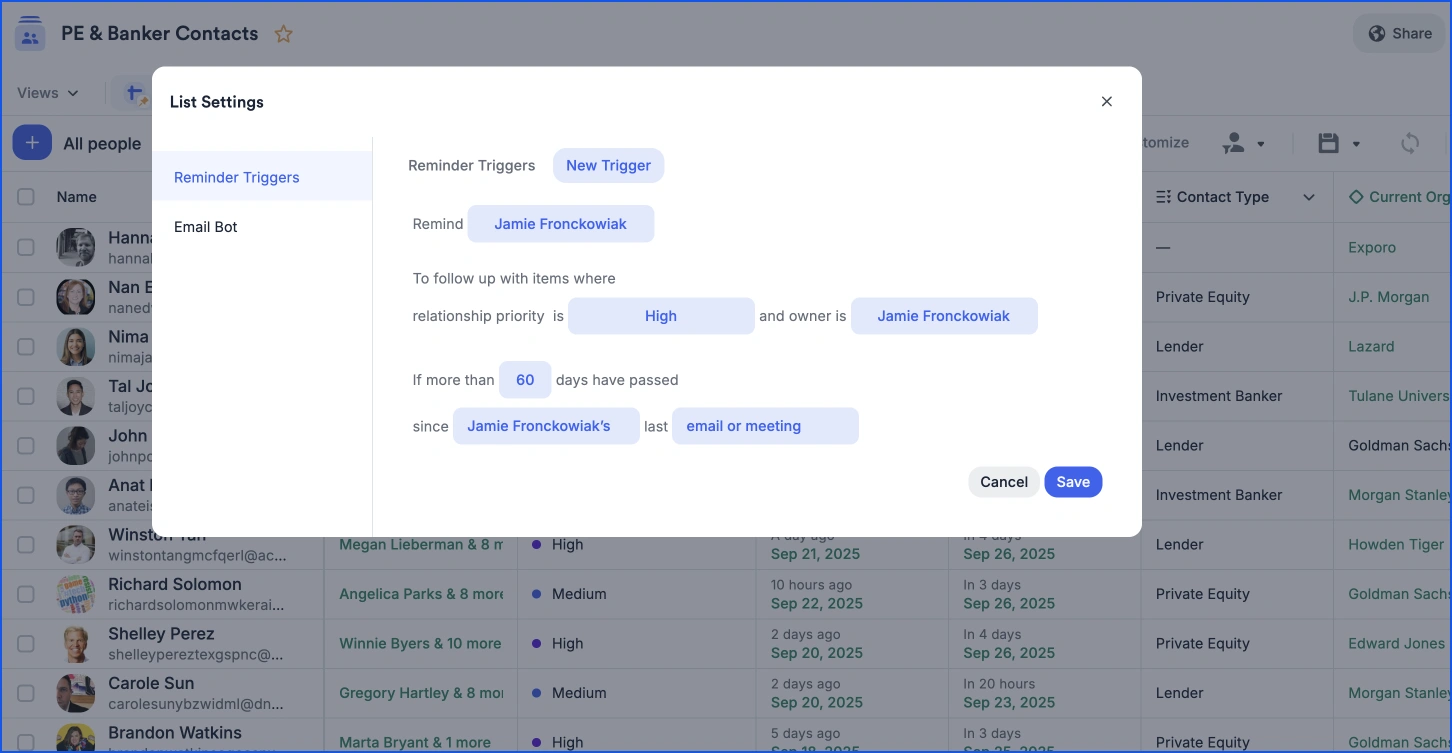The width and height of the screenshot is (1452, 753).
Task: Open the relationship priority High dropdown
Action: [x=661, y=316]
